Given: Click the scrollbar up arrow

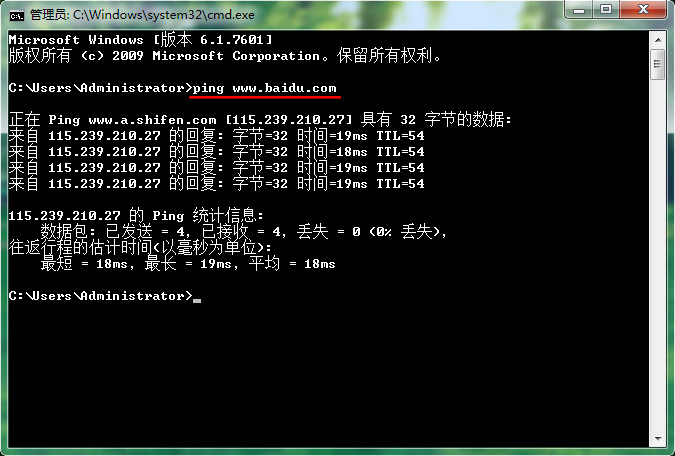Looking at the screenshot, I should (658, 40).
